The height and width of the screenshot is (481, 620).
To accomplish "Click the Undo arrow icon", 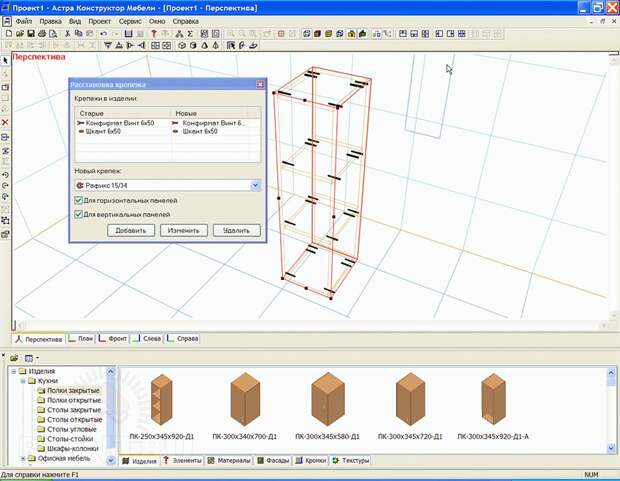I will [104, 34].
